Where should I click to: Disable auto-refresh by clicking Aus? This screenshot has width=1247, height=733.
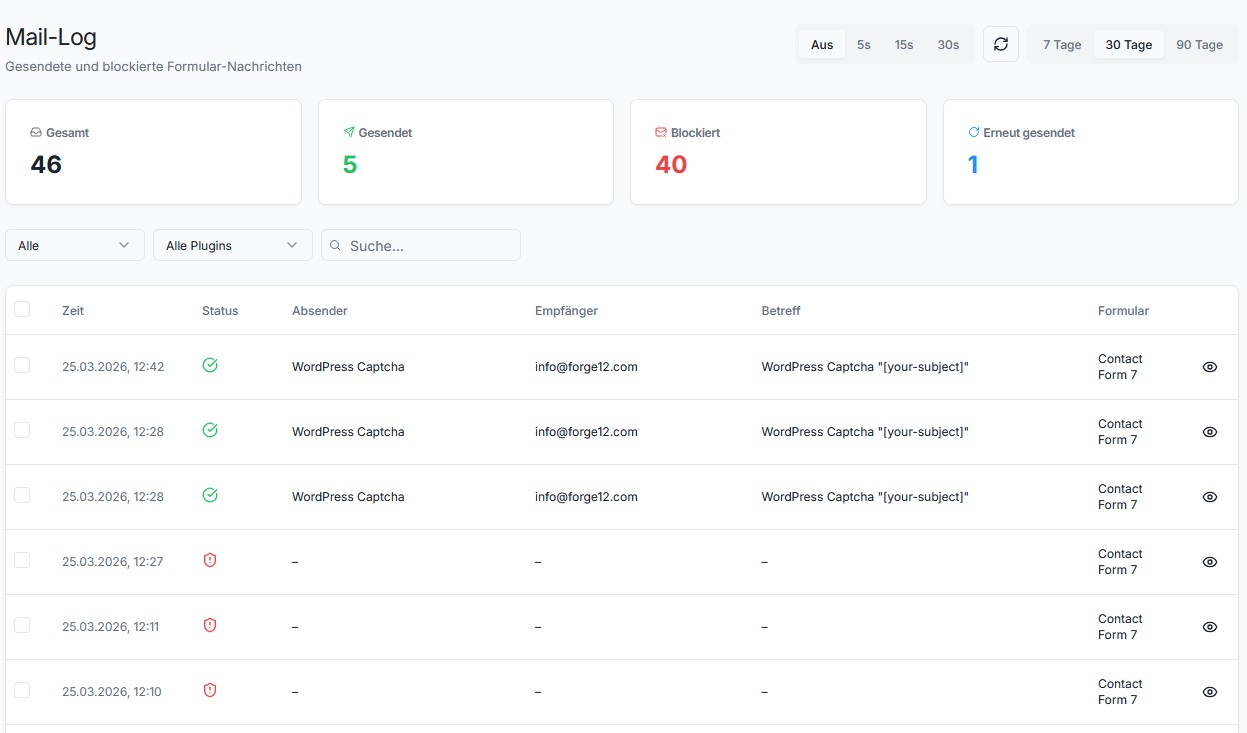click(821, 44)
